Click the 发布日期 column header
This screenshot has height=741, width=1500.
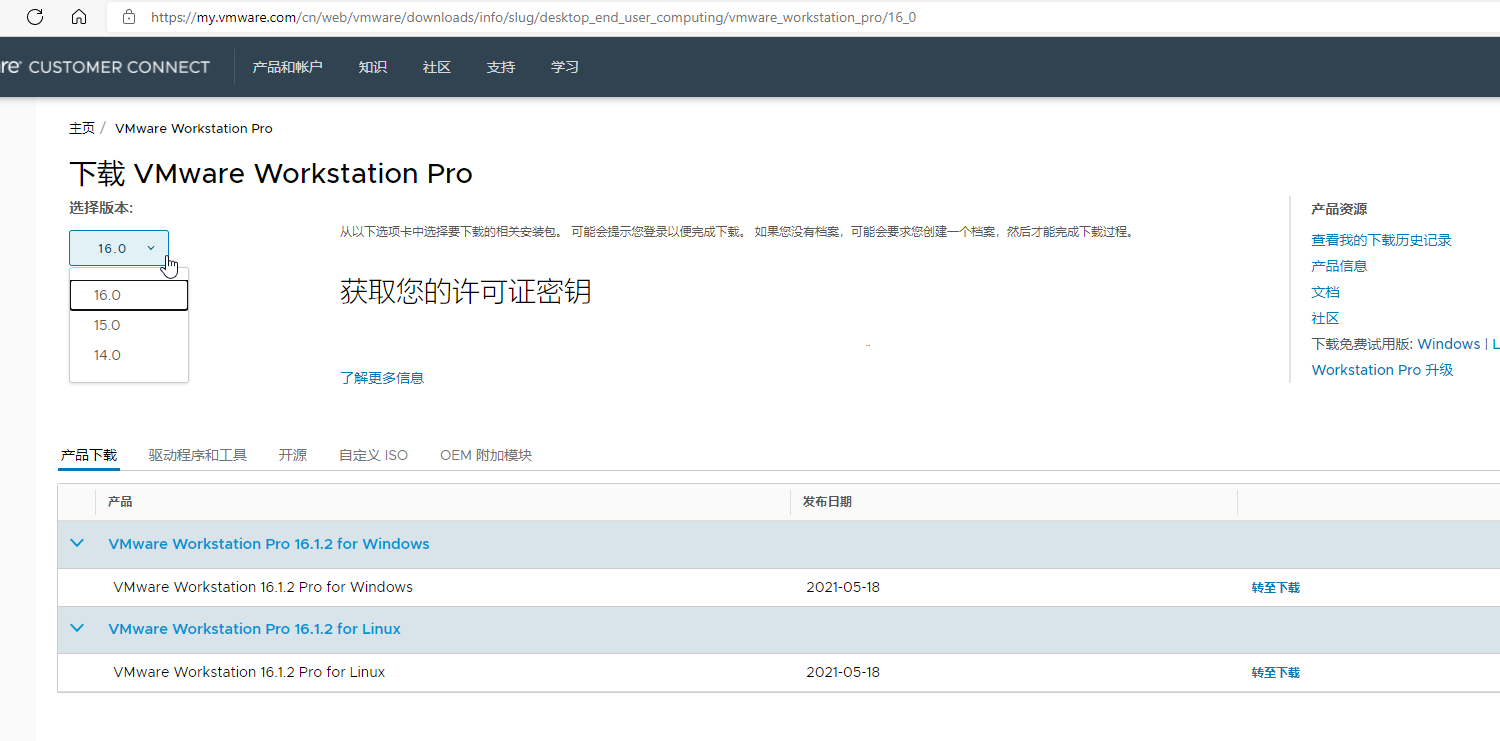tap(827, 502)
